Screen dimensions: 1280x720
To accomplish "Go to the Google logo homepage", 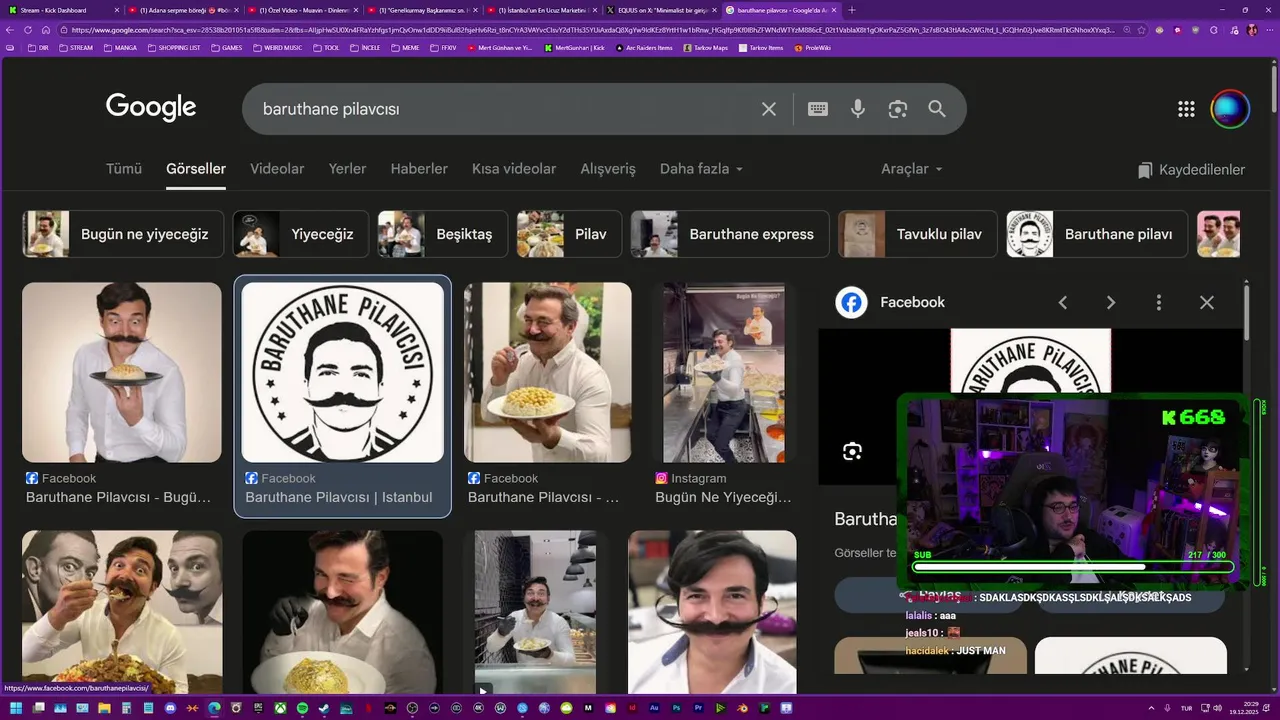I will [x=151, y=108].
